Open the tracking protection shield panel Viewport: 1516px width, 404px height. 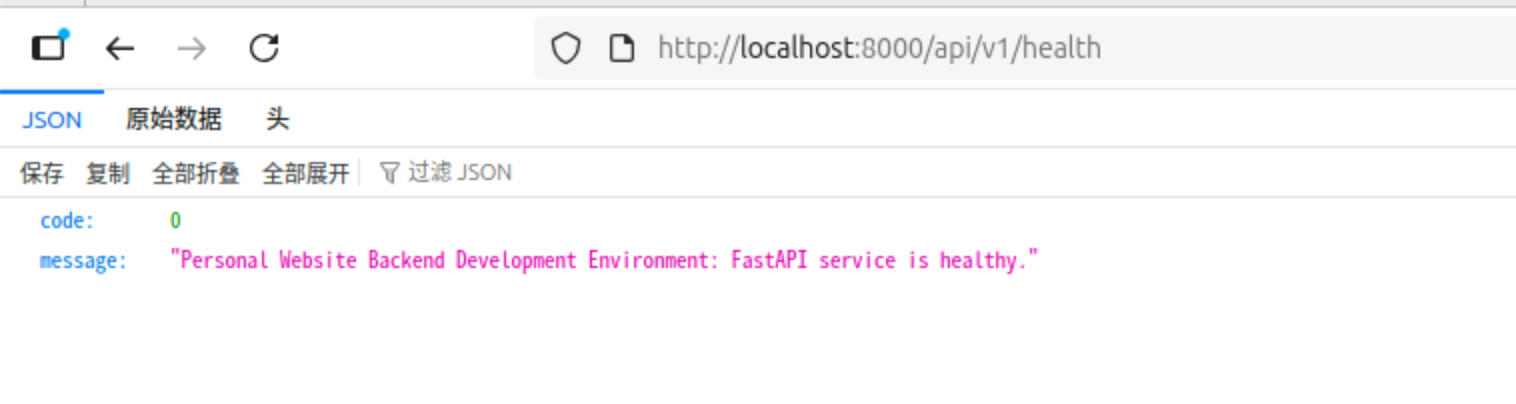(x=566, y=48)
